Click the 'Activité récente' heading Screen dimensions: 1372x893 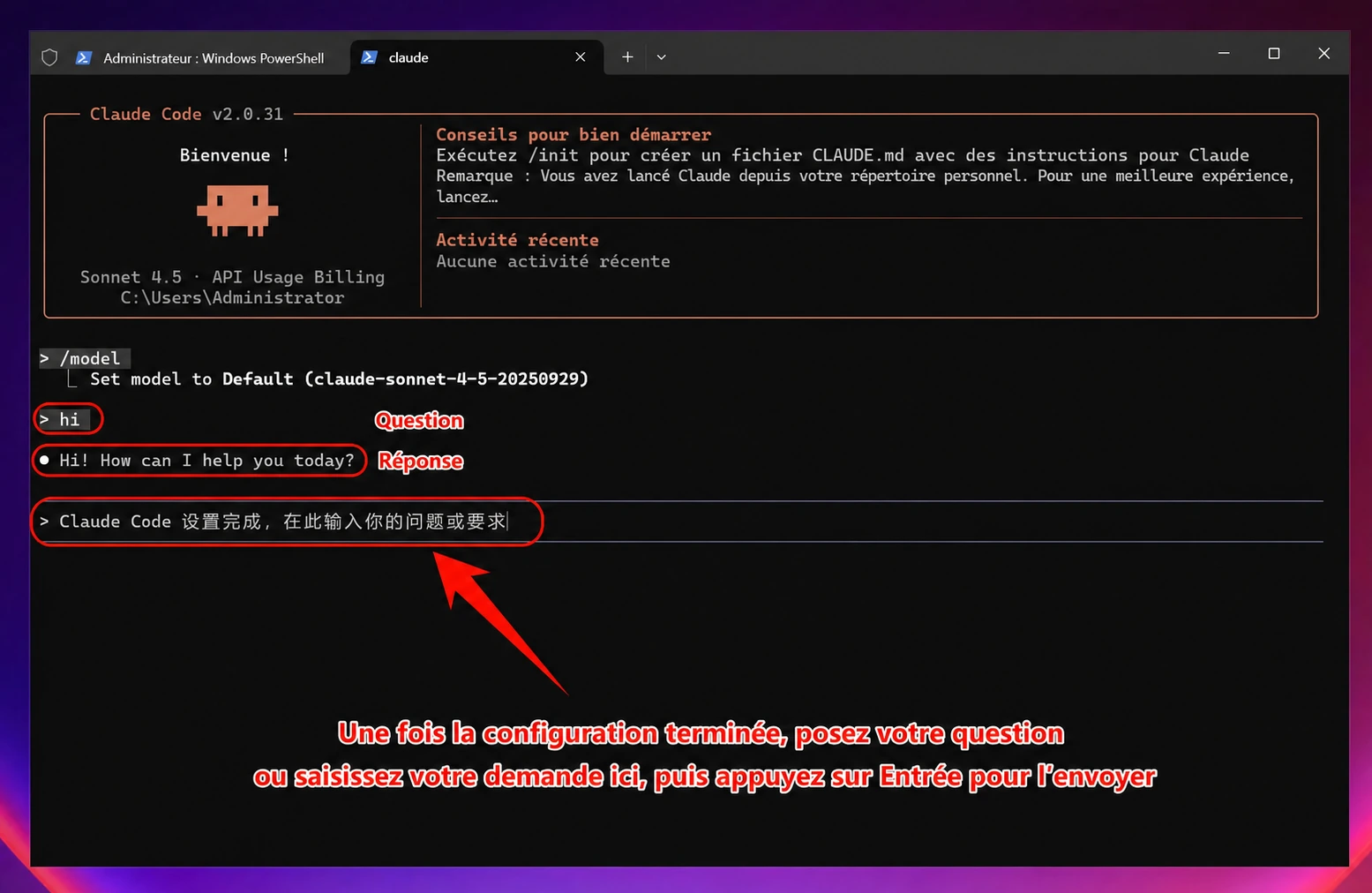coord(517,240)
